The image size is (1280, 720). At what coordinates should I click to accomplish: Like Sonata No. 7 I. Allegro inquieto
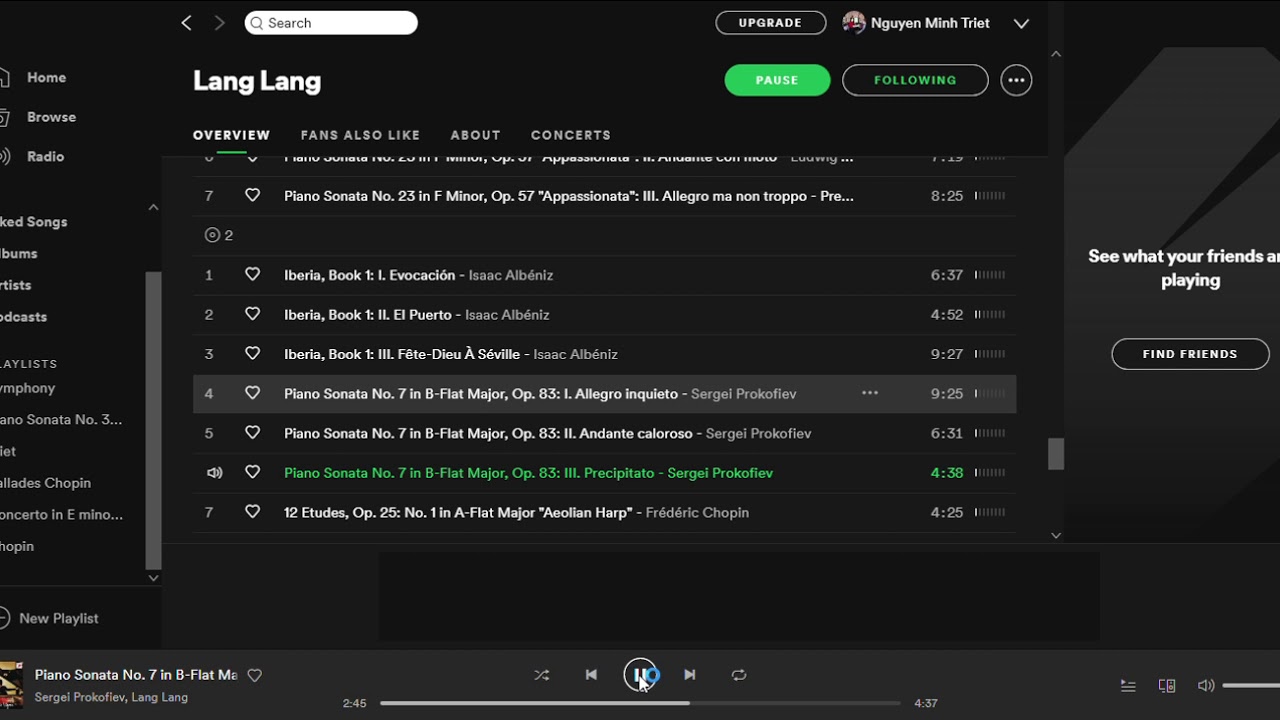click(x=252, y=393)
